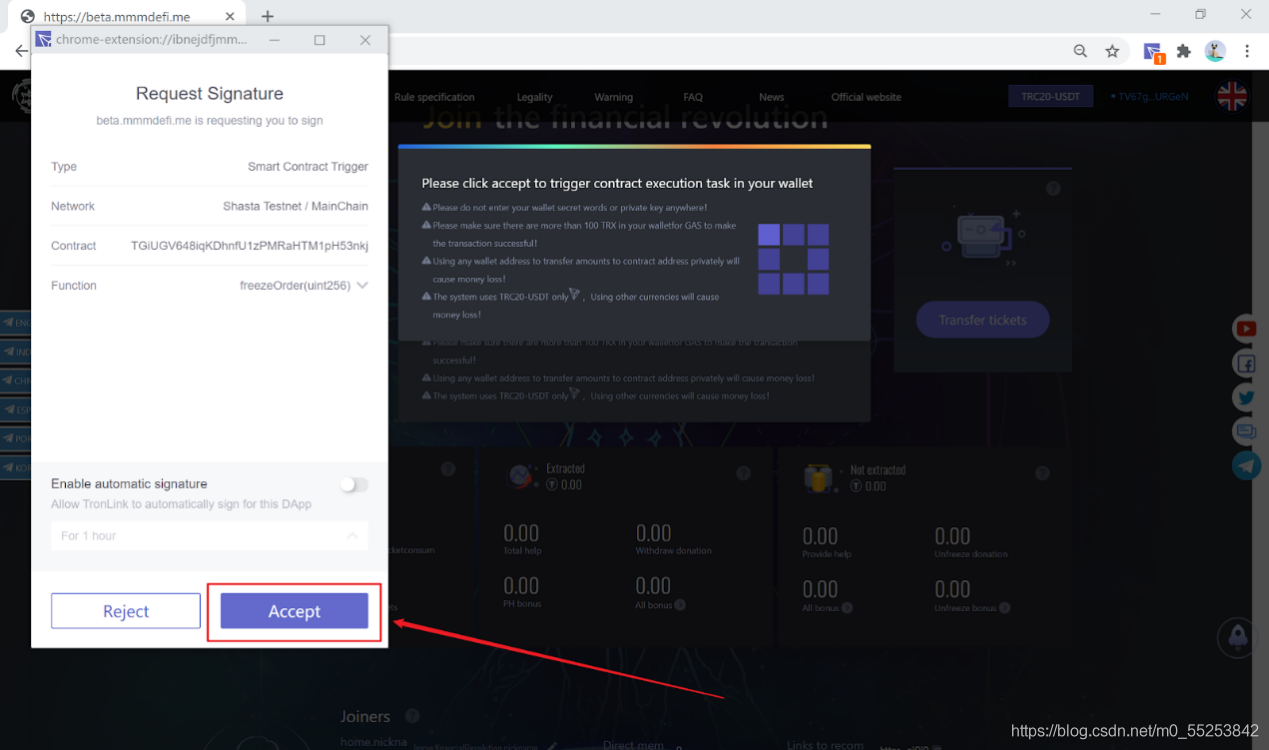Image resolution: width=1269 pixels, height=750 pixels.
Task: Bookmark this page with the star icon
Action: click(x=1112, y=51)
